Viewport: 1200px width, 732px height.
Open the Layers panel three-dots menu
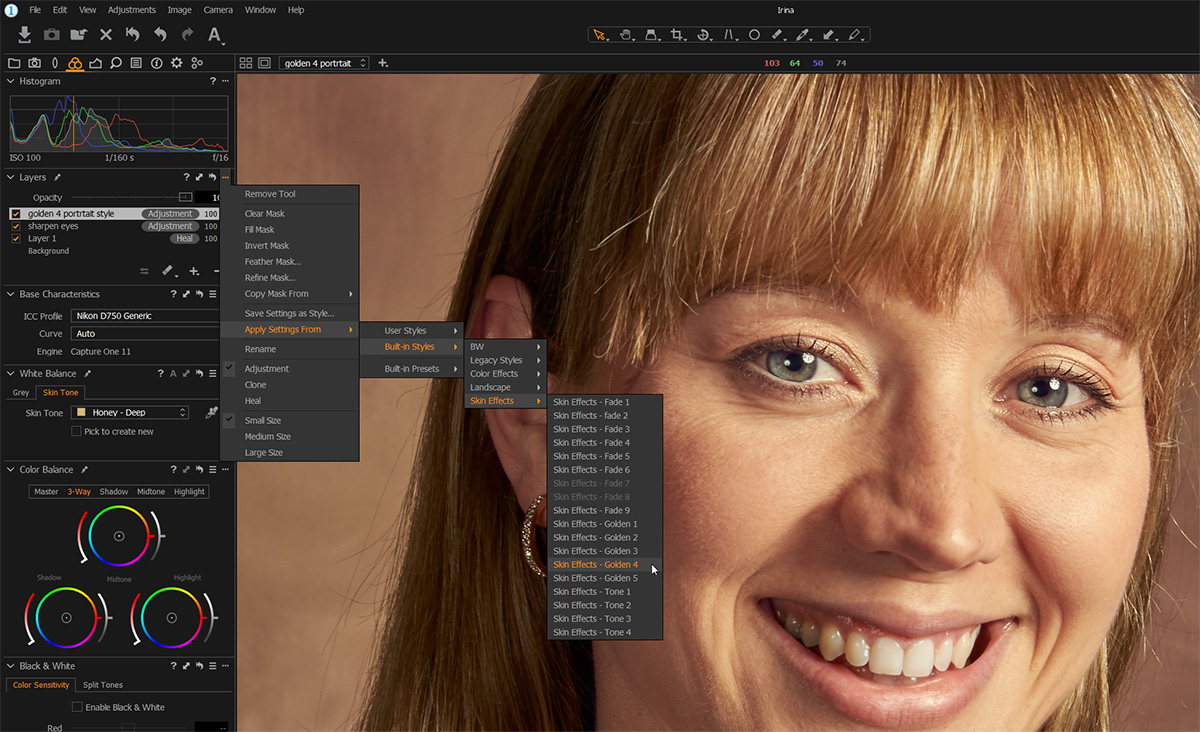coord(225,177)
